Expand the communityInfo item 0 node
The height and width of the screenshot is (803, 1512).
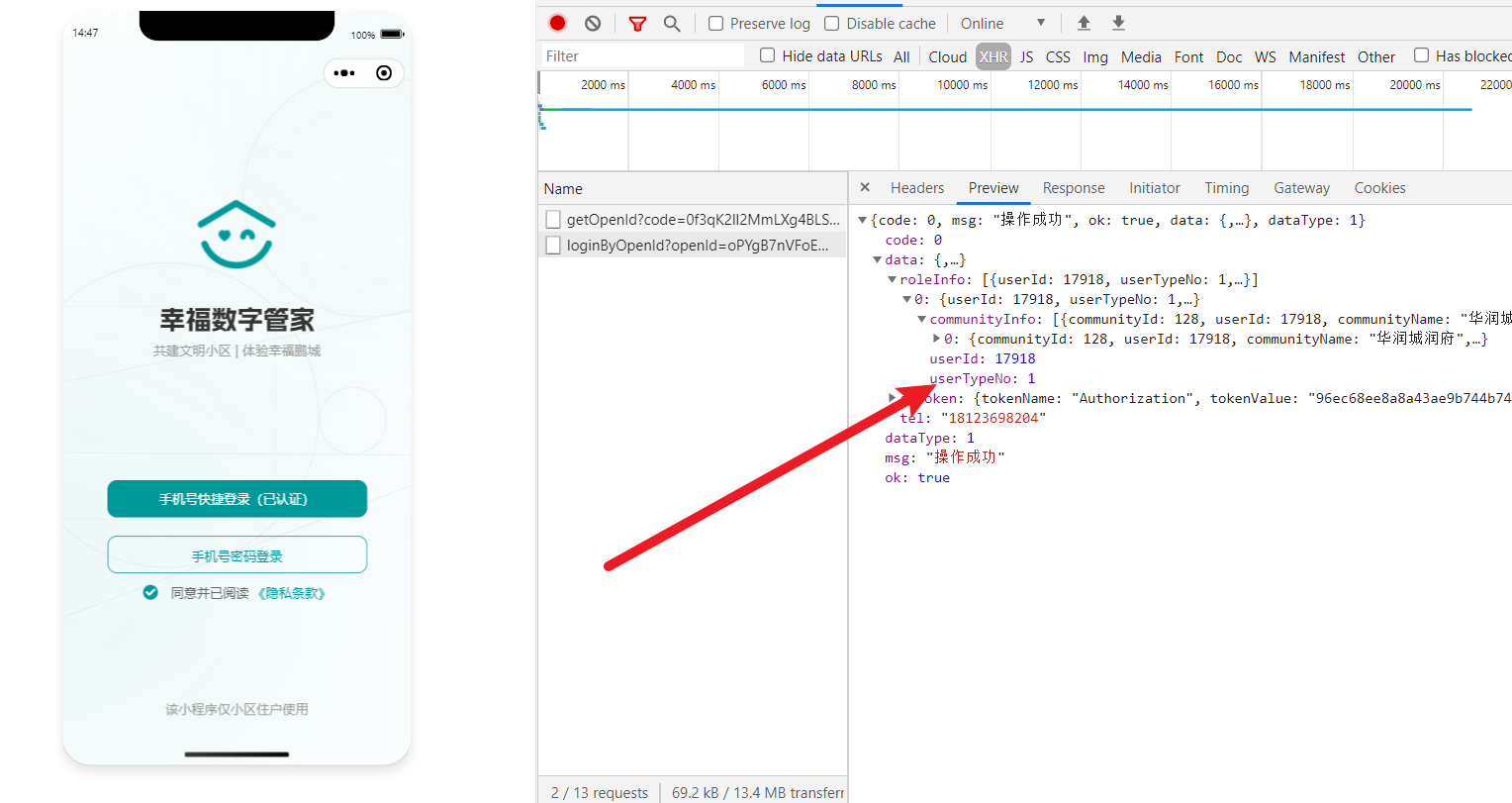point(937,339)
